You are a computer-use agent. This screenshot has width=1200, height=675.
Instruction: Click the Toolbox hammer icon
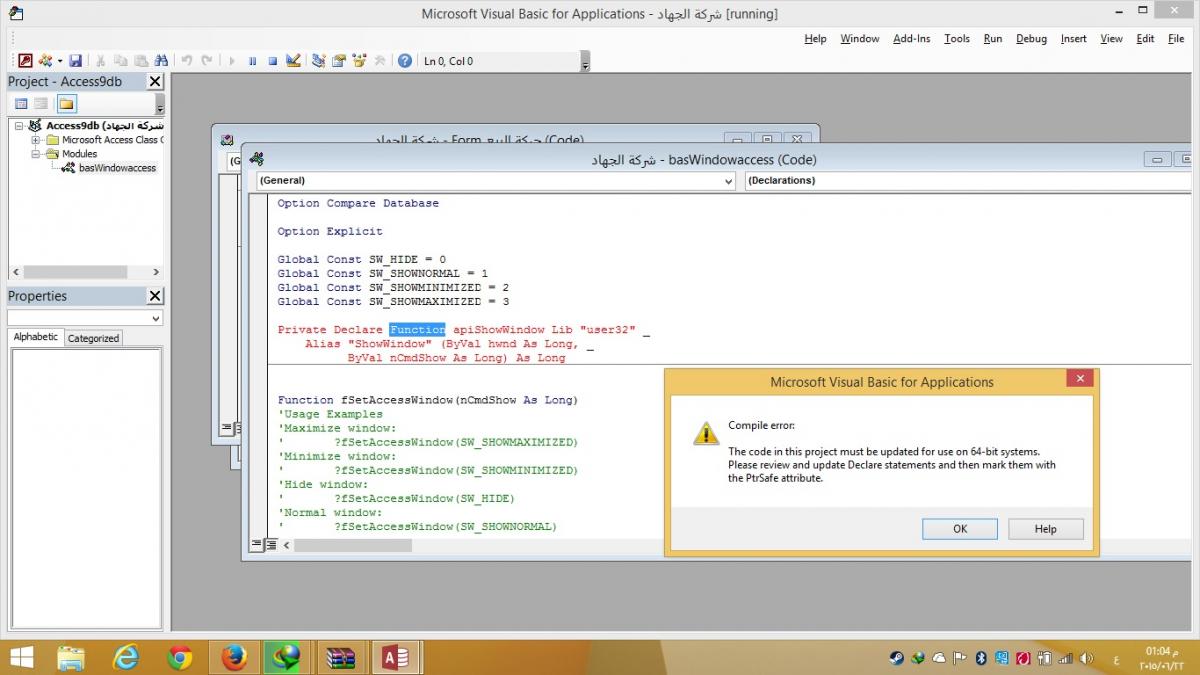379,61
